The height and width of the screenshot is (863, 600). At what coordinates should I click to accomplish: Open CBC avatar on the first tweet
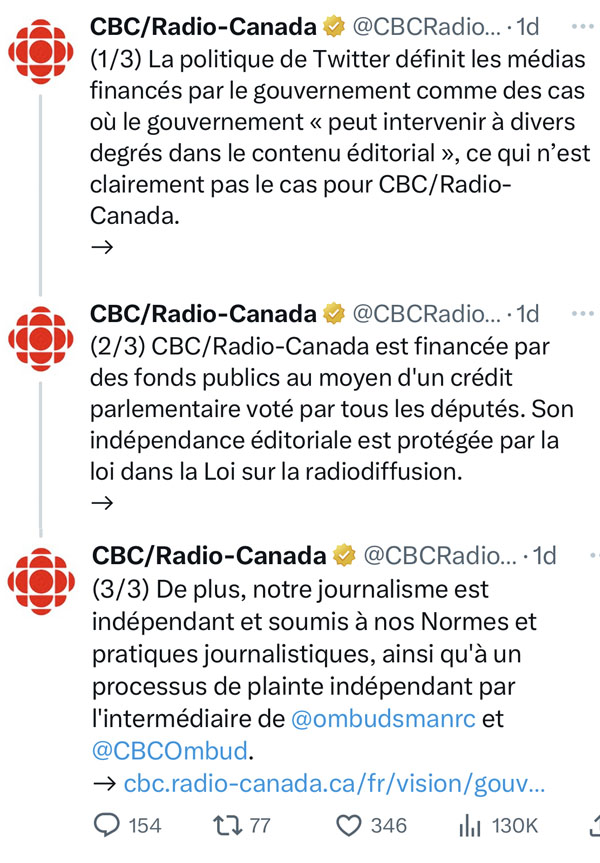tap(41, 52)
